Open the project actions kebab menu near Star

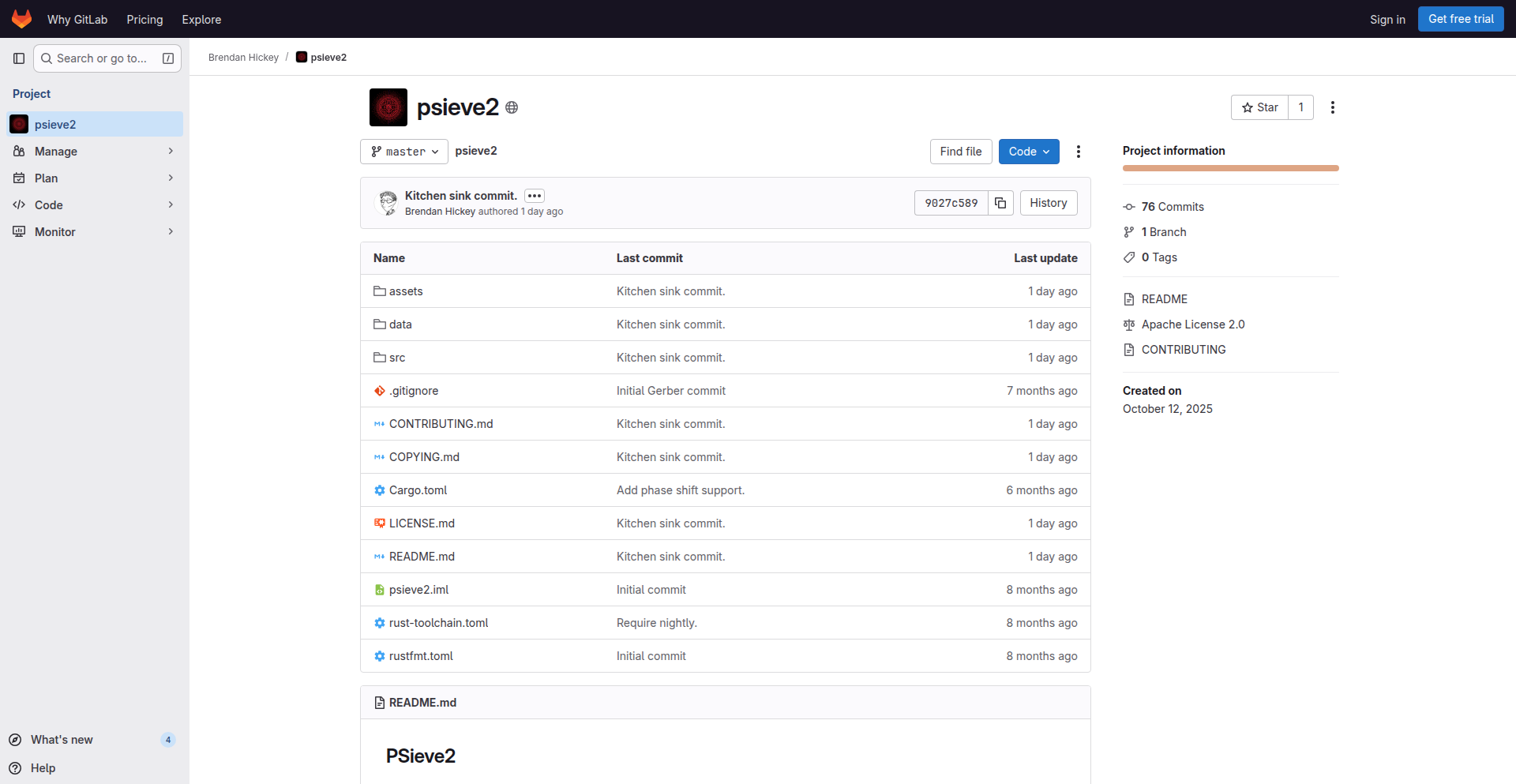click(1333, 107)
